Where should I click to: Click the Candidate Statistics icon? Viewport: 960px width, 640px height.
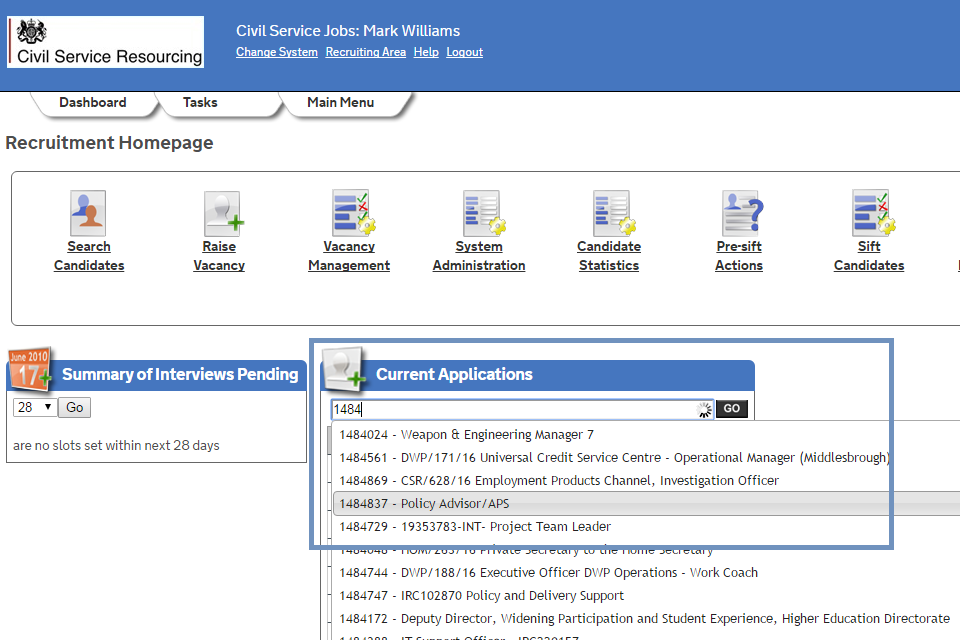(609, 213)
